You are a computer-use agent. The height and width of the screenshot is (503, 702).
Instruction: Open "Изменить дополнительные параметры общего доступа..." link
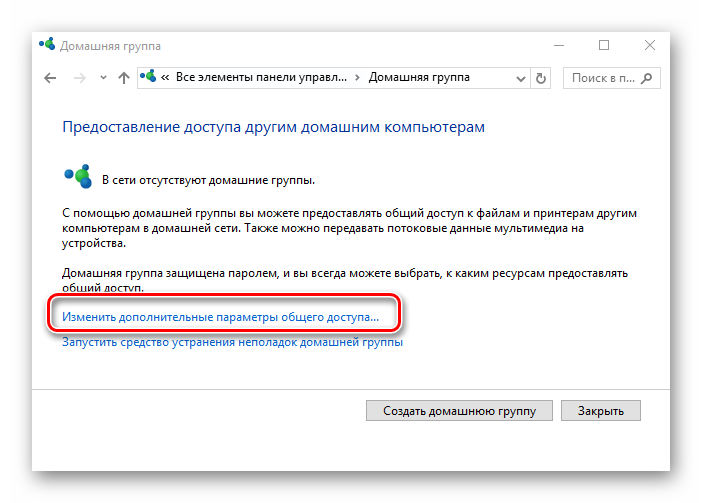pos(220,317)
